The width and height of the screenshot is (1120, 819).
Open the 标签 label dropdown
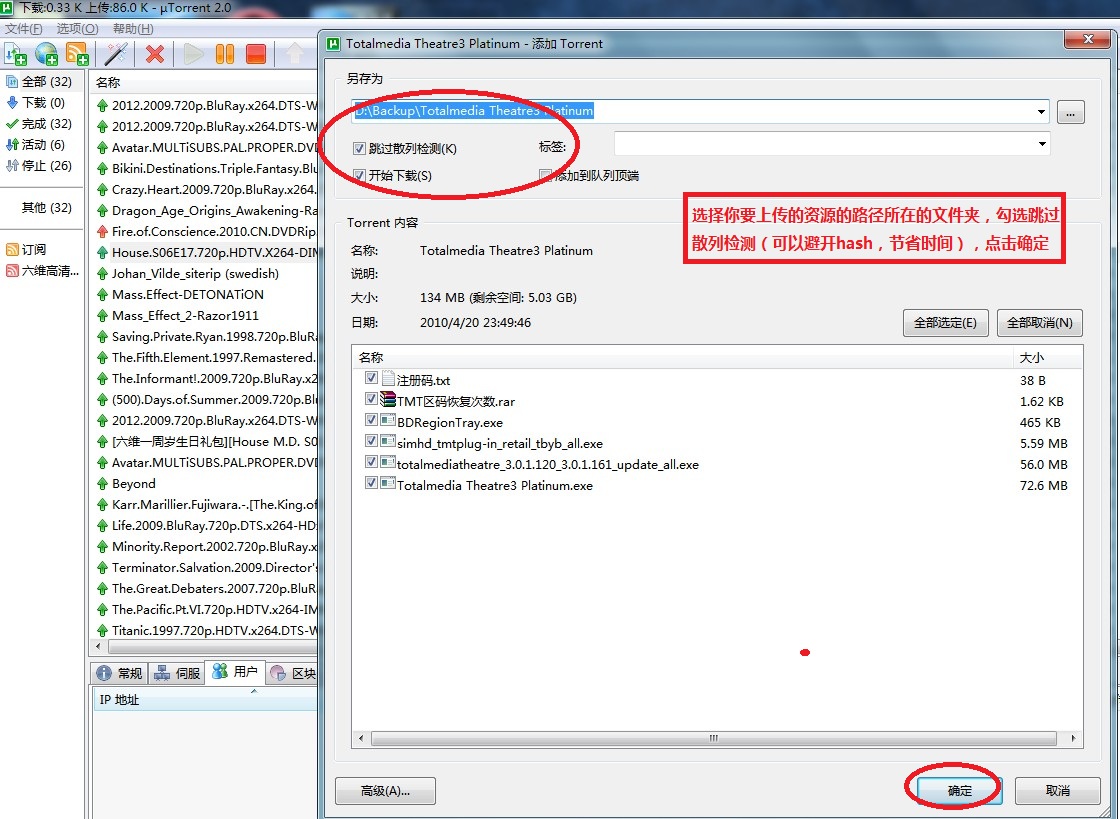[1042, 144]
